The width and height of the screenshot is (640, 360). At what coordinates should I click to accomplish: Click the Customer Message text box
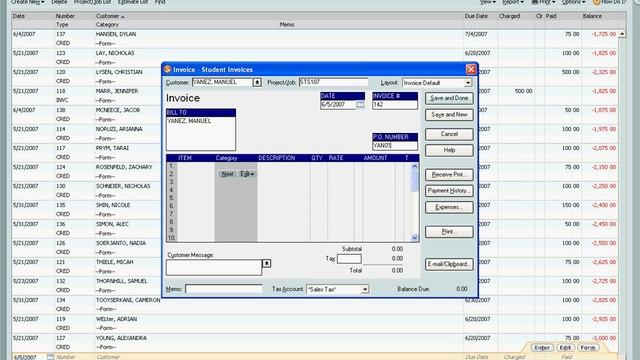pyautogui.click(x=214, y=267)
